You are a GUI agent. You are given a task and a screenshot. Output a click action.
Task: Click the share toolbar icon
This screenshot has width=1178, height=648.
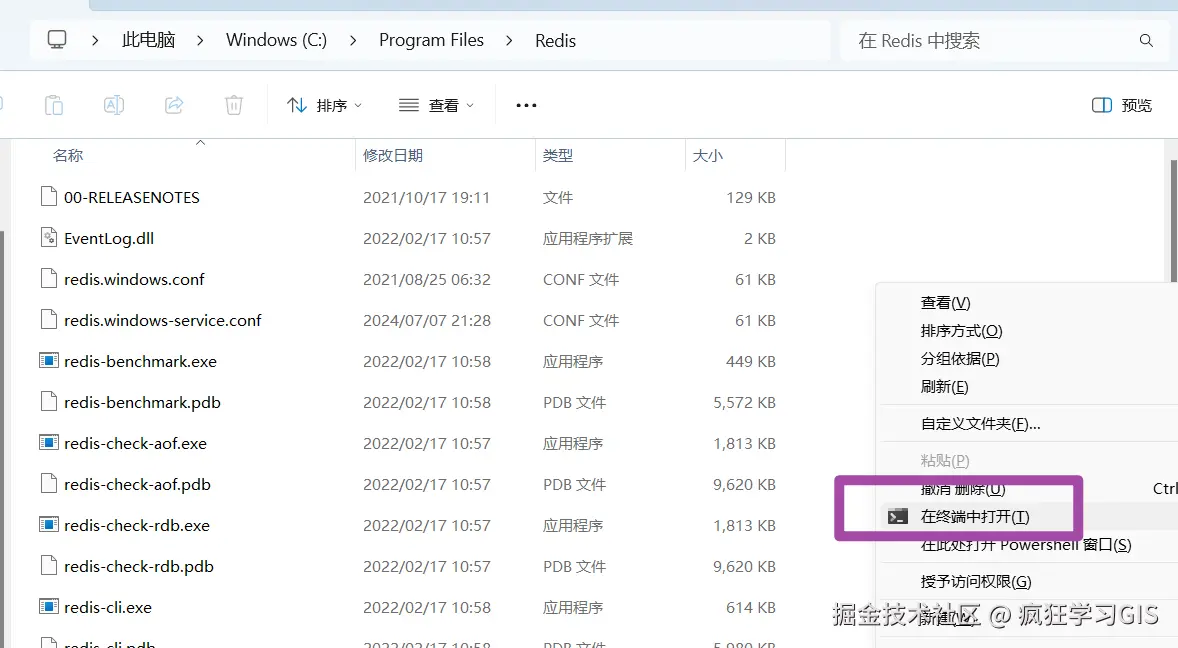(x=174, y=105)
